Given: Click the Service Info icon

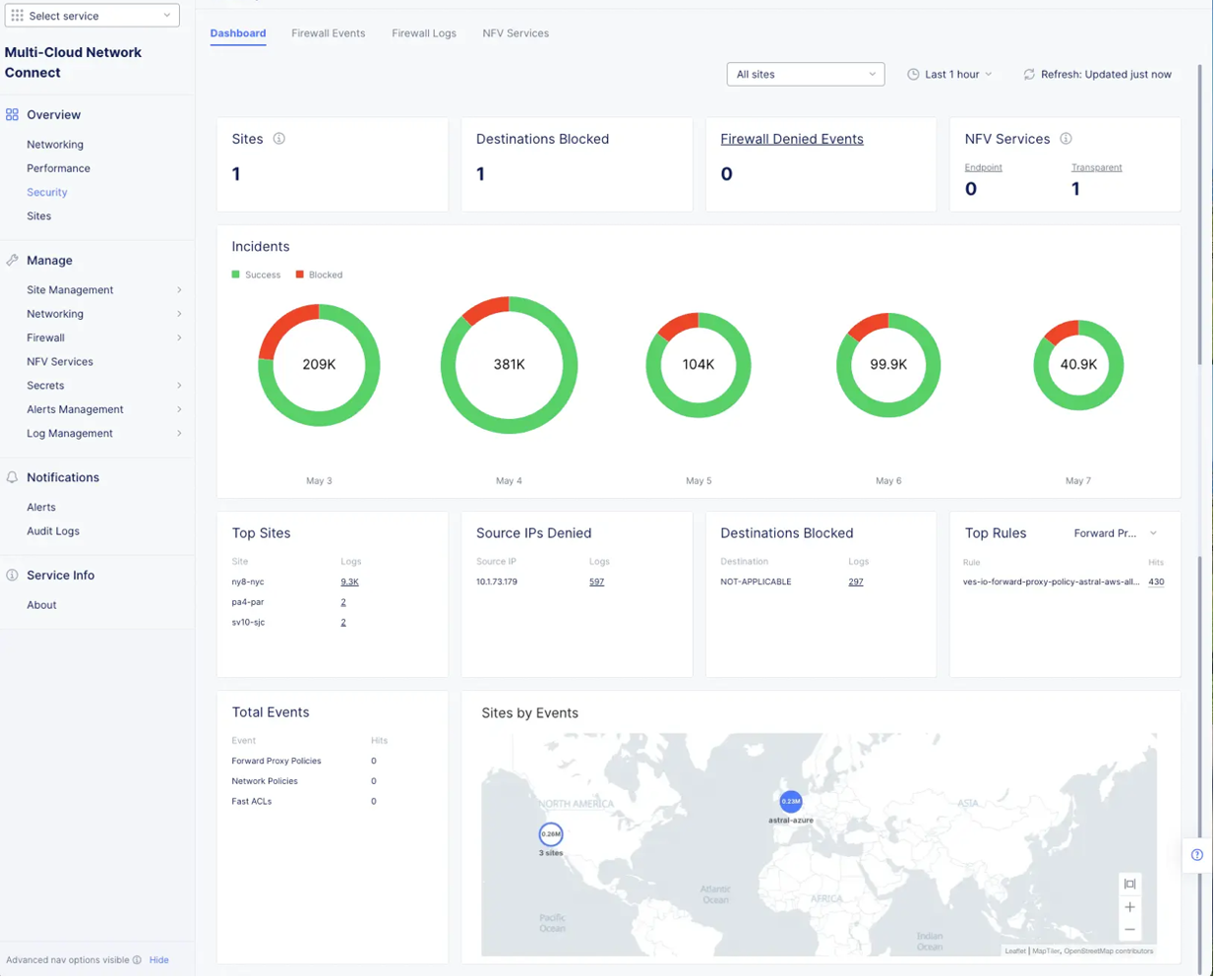Looking at the screenshot, I should (x=12, y=577).
